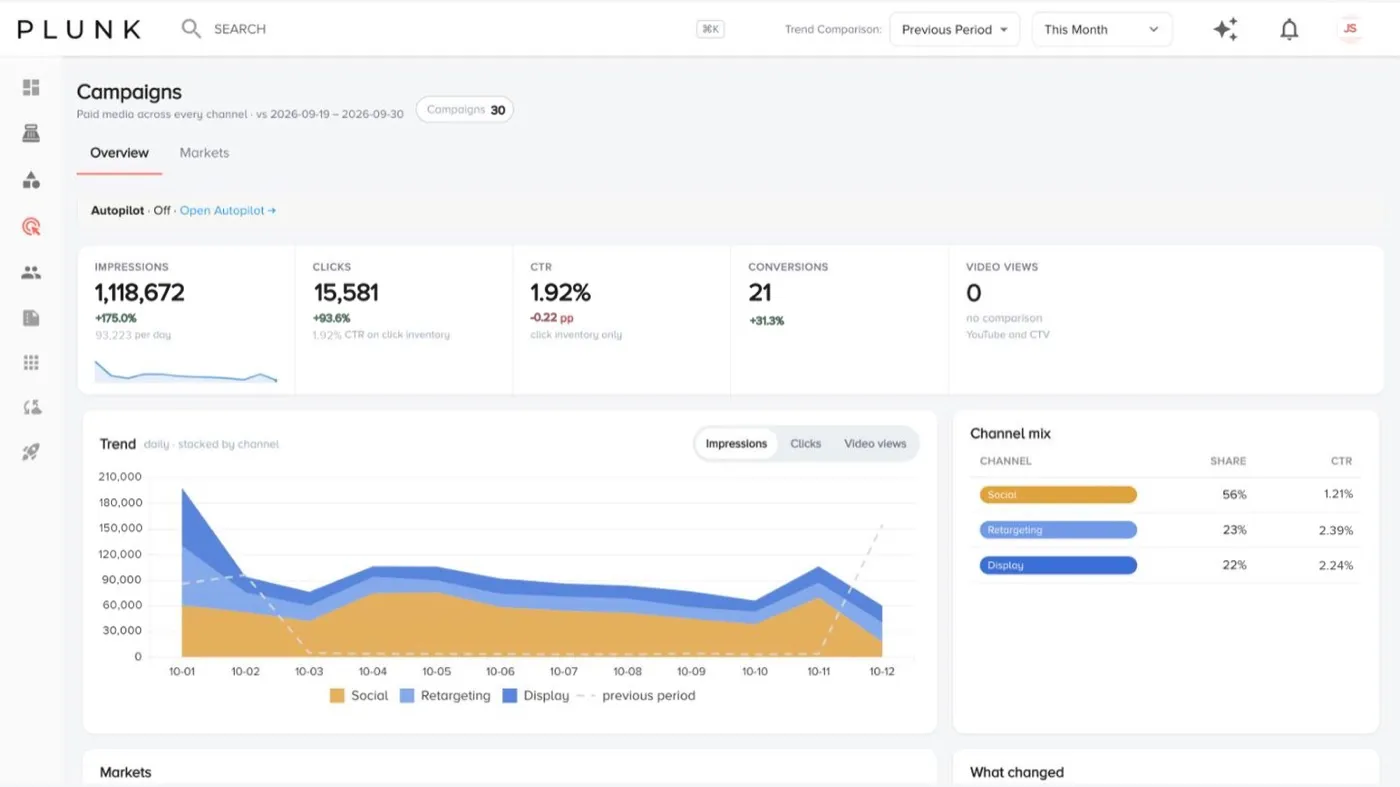Image resolution: width=1400 pixels, height=787 pixels.
Task: Switch to the Overview tab
Action: click(x=119, y=153)
